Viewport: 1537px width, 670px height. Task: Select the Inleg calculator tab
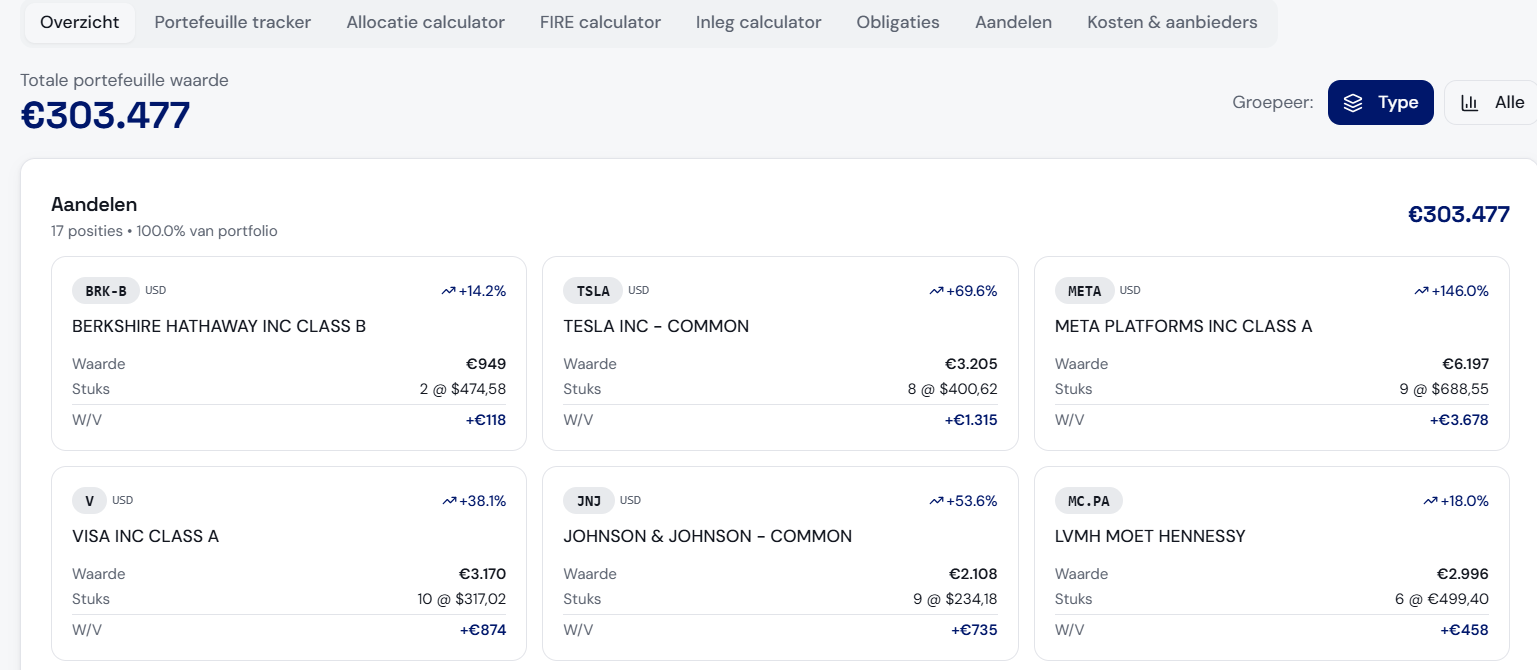pos(758,22)
